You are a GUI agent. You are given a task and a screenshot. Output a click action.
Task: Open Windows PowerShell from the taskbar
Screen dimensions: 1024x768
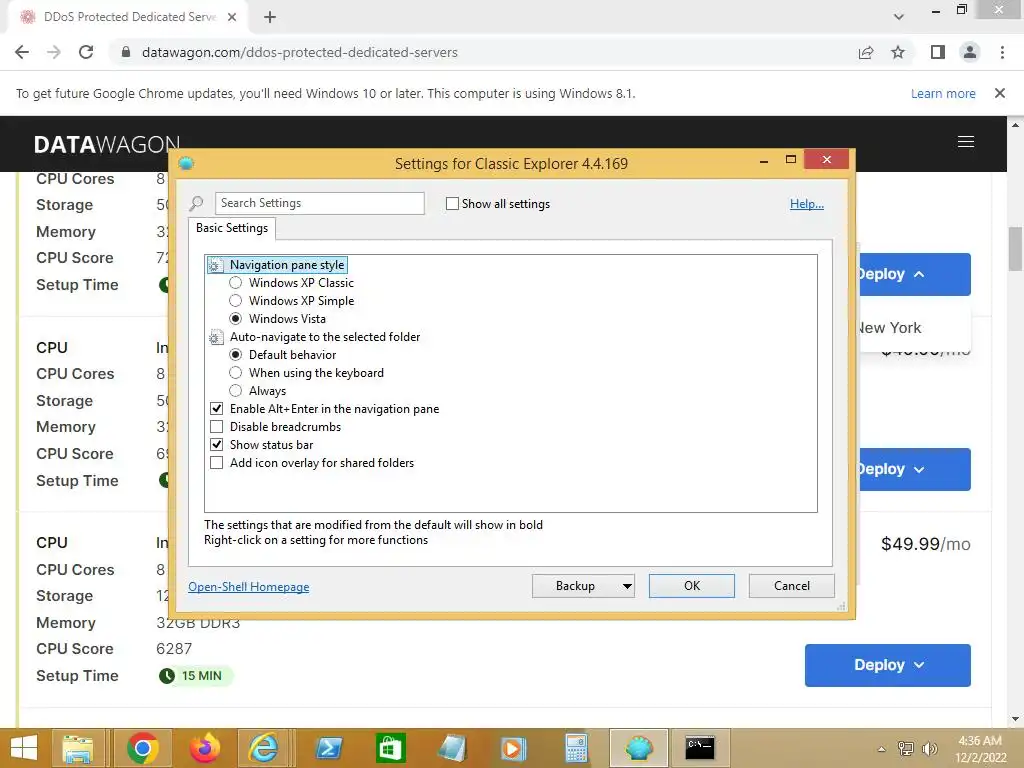[x=328, y=748]
